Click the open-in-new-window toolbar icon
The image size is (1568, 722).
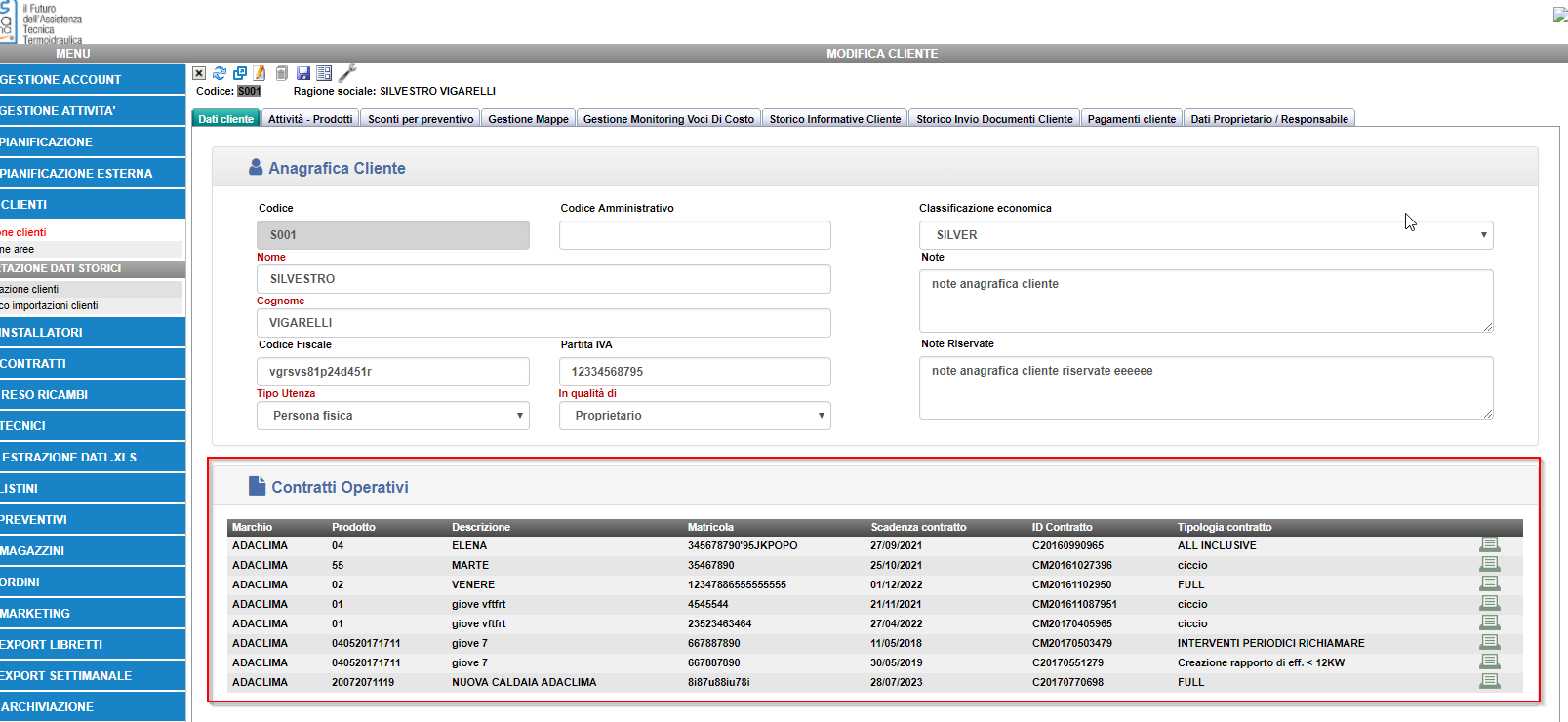click(240, 73)
